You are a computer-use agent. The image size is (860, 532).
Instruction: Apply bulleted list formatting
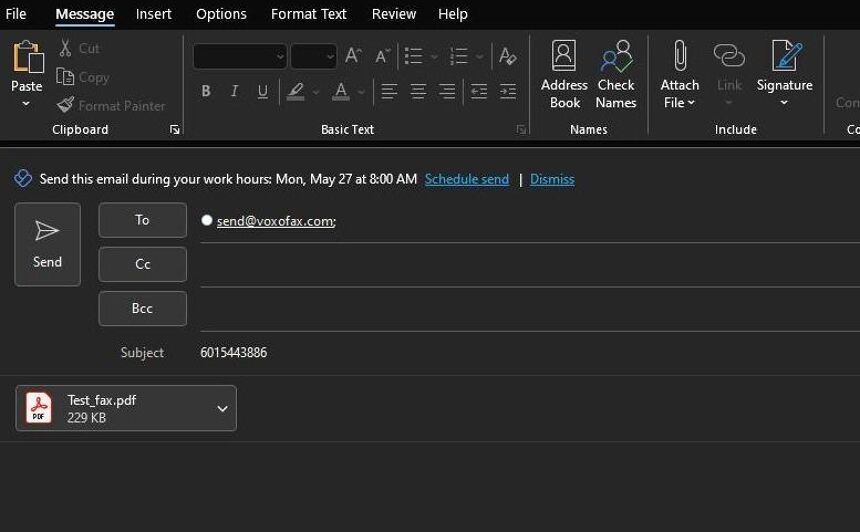click(414, 56)
